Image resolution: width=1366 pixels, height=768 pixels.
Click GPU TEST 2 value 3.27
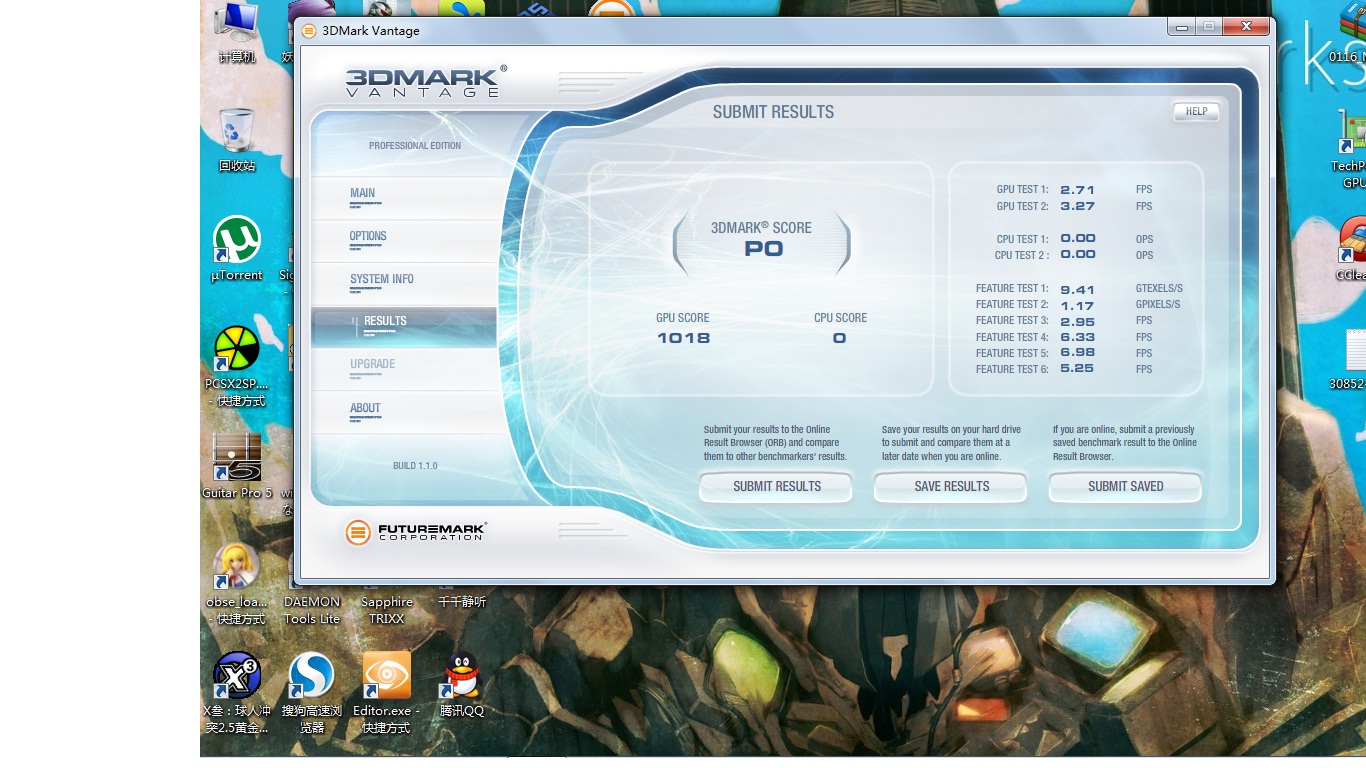tap(1078, 206)
